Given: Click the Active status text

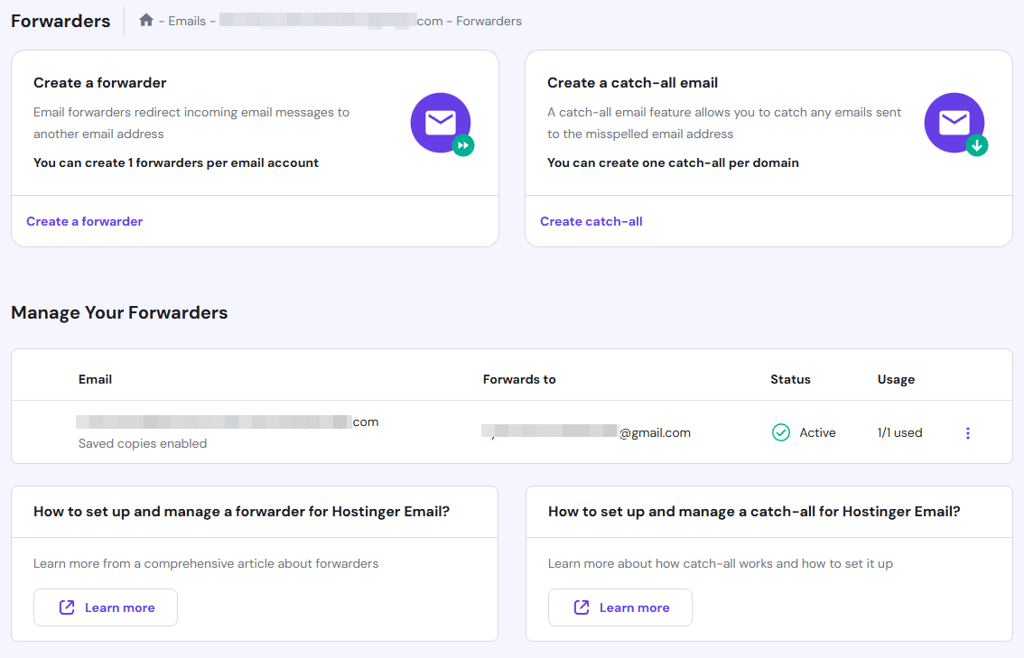Looking at the screenshot, I should (818, 432).
